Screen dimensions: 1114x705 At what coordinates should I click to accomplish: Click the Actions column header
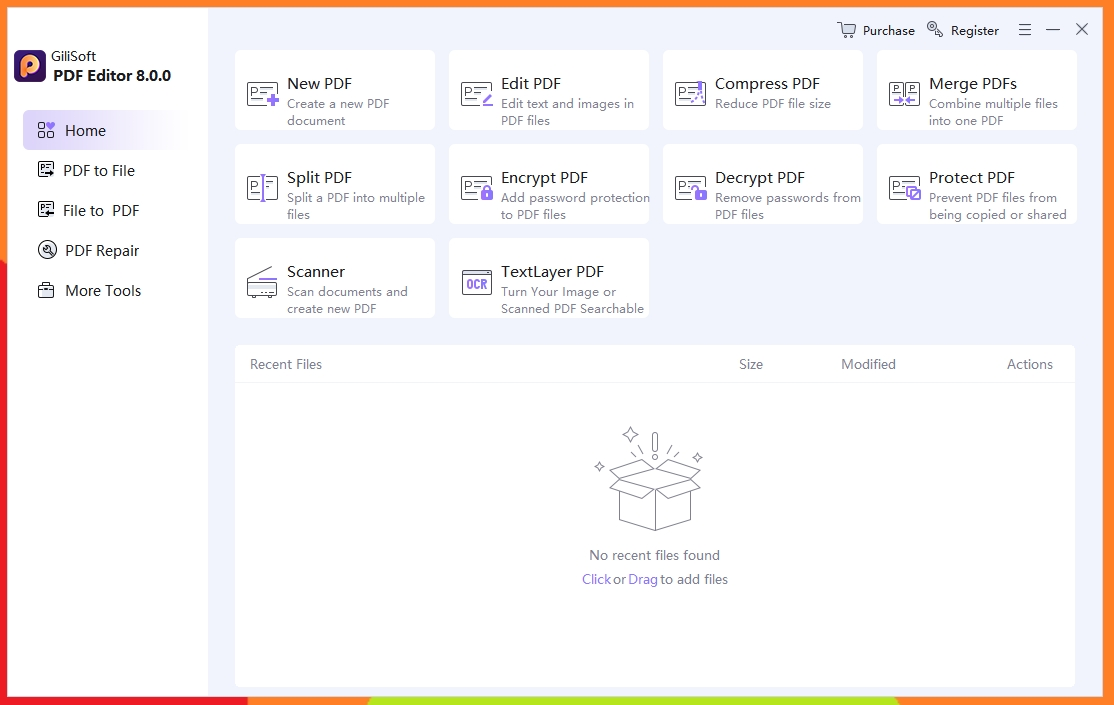(x=1029, y=364)
